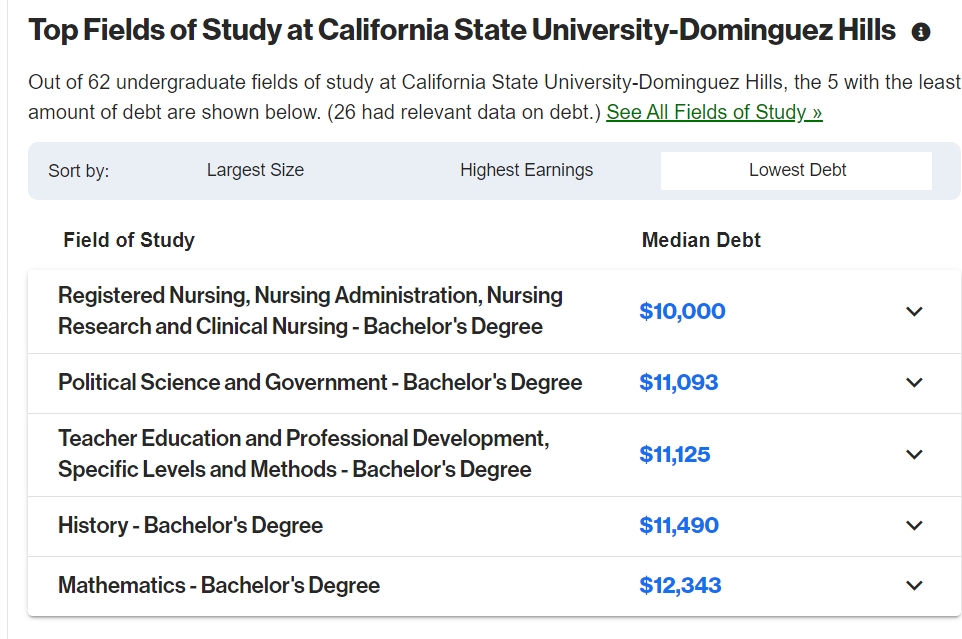Click the $11,125 median debt value

[x=675, y=454]
